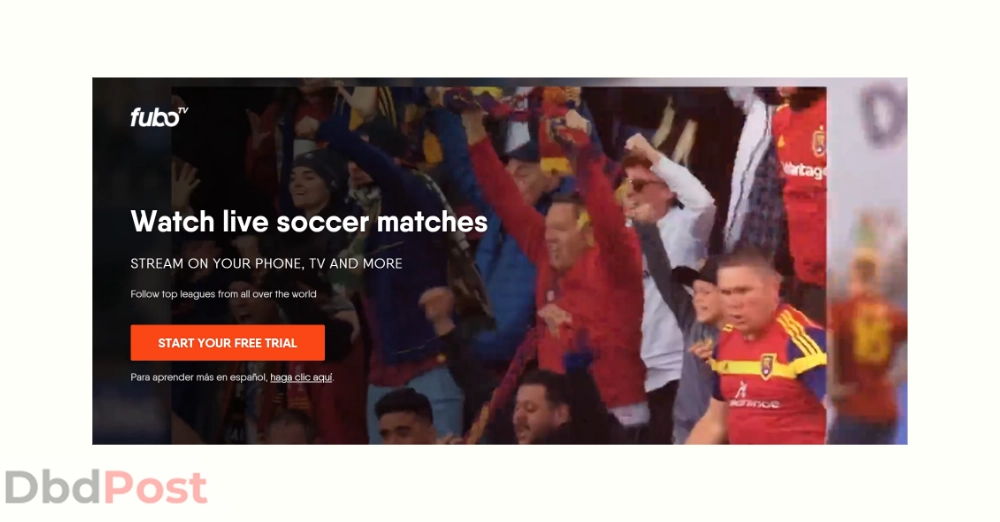Click the "Para aprender más en español" text
This screenshot has height=522, width=1000.
[198, 377]
